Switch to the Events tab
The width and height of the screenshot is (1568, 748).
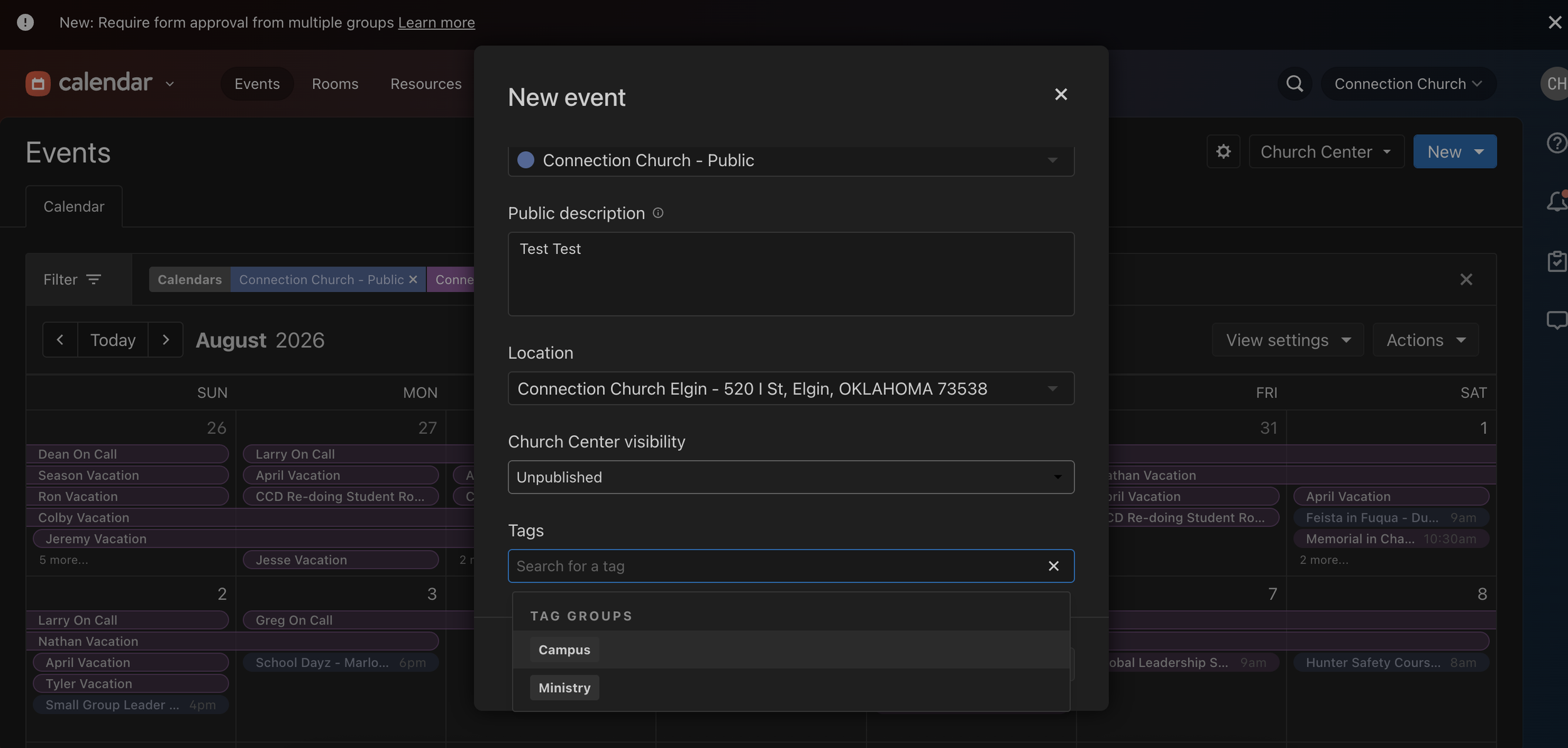click(257, 83)
